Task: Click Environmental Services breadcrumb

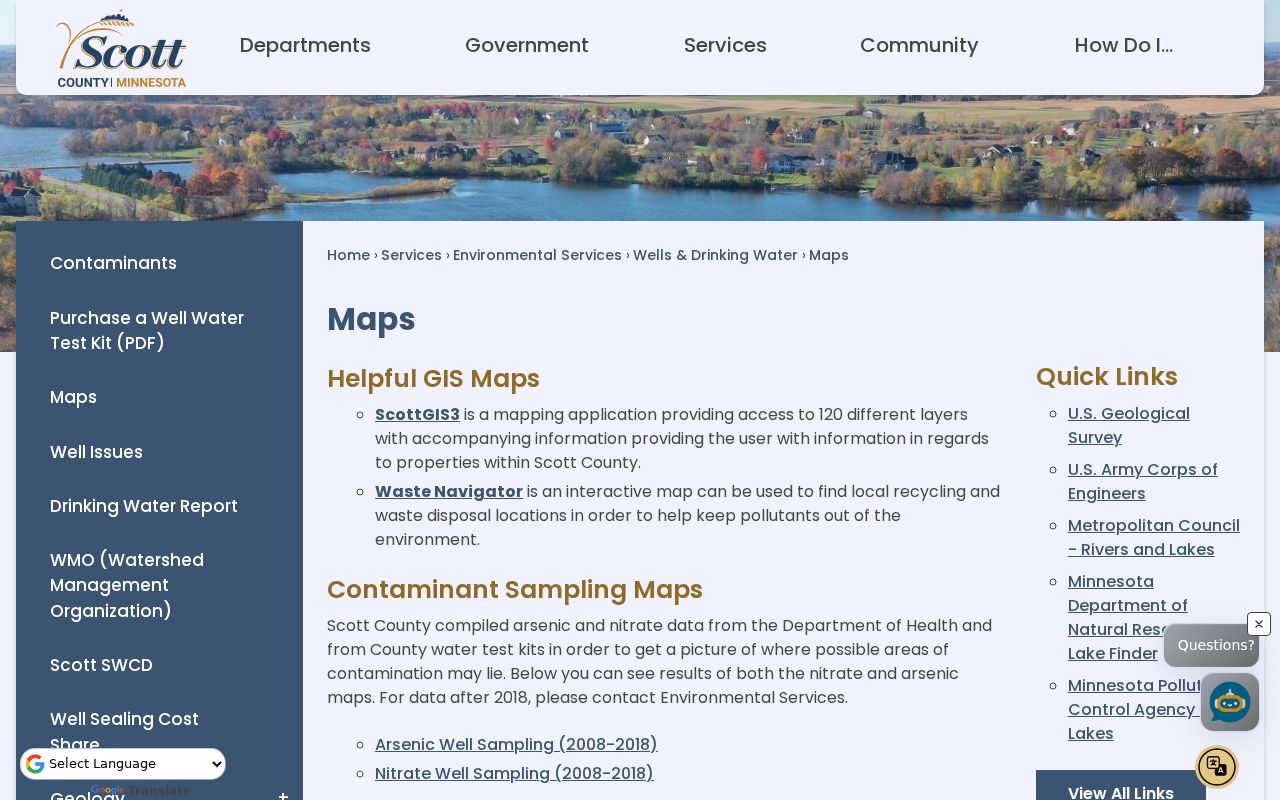Action: [537, 255]
